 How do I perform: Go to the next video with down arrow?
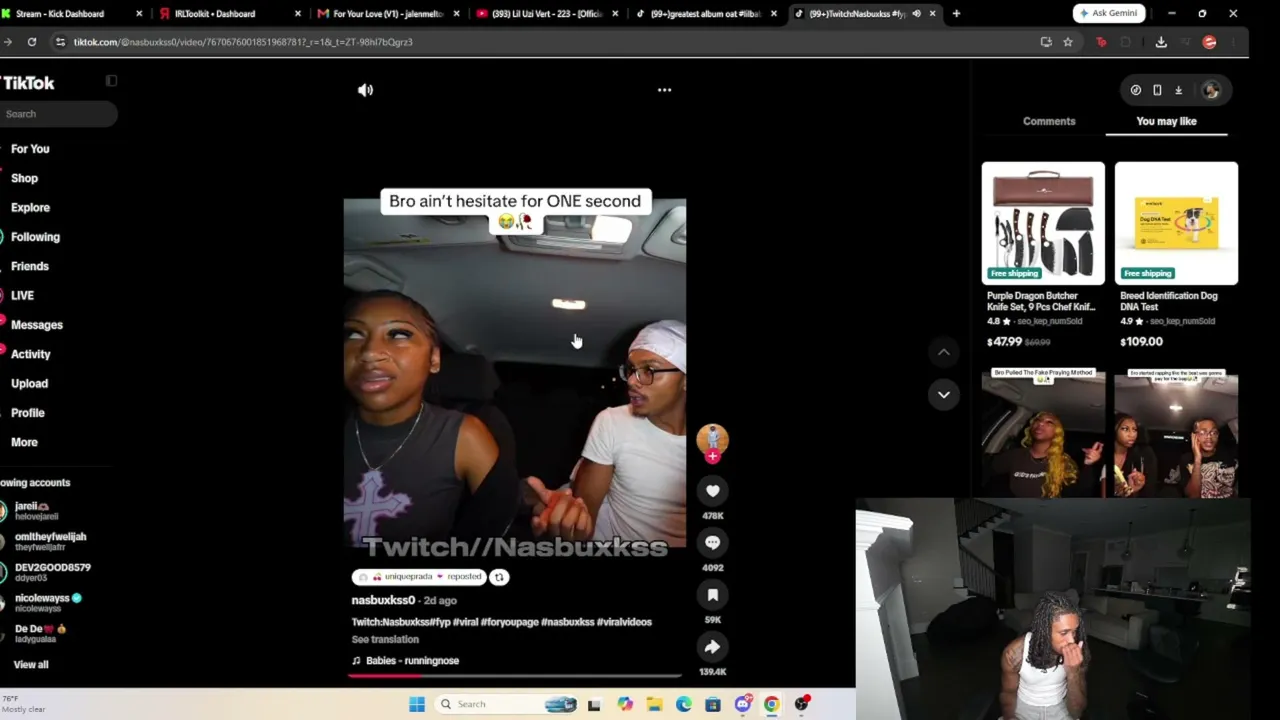tap(943, 394)
